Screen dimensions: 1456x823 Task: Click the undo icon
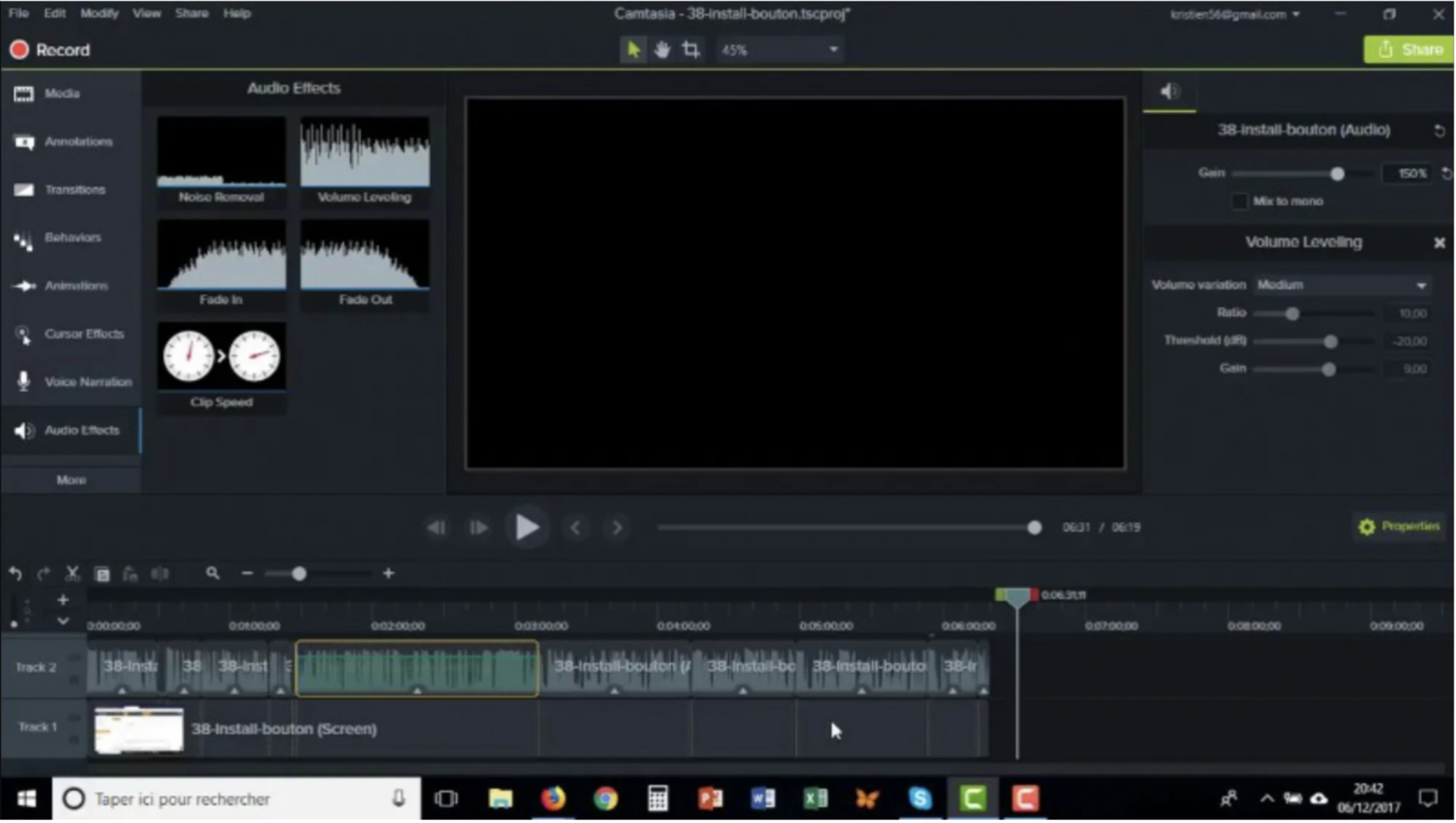pos(15,574)
